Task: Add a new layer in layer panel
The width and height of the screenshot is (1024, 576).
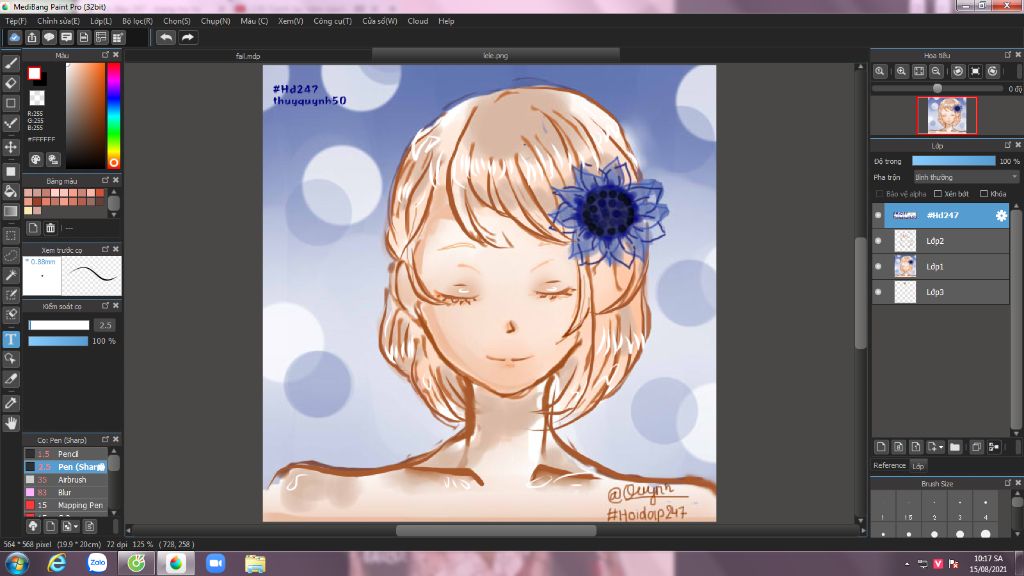Action: tap(881, 447)
